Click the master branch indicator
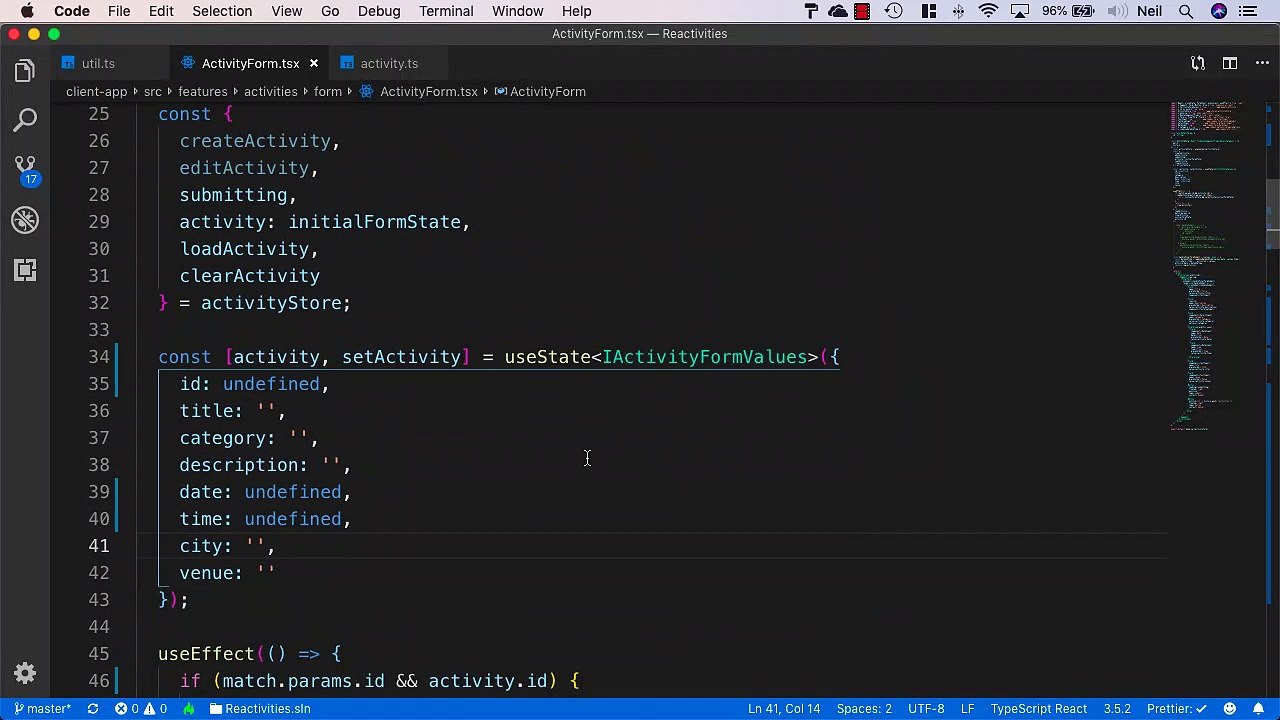The width and height of the screenshot is (1280, 720). point(41,709)
